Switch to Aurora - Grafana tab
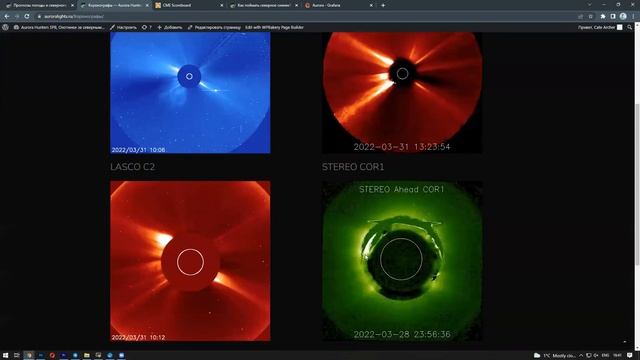Screen dimensions: 640x360 pos(339,5)
